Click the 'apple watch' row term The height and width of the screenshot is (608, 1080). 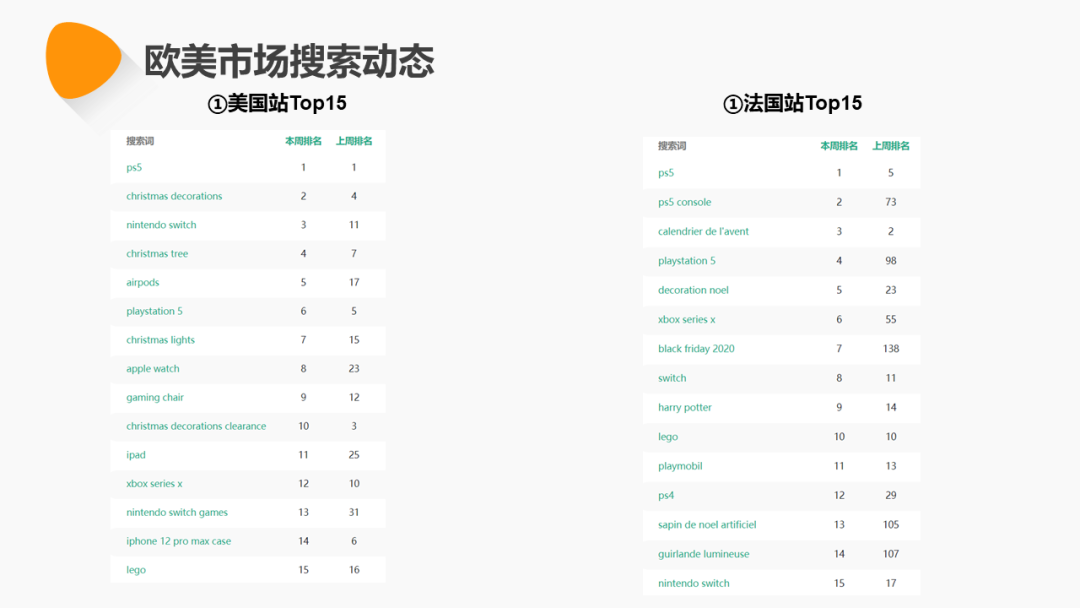pos(153,368)
